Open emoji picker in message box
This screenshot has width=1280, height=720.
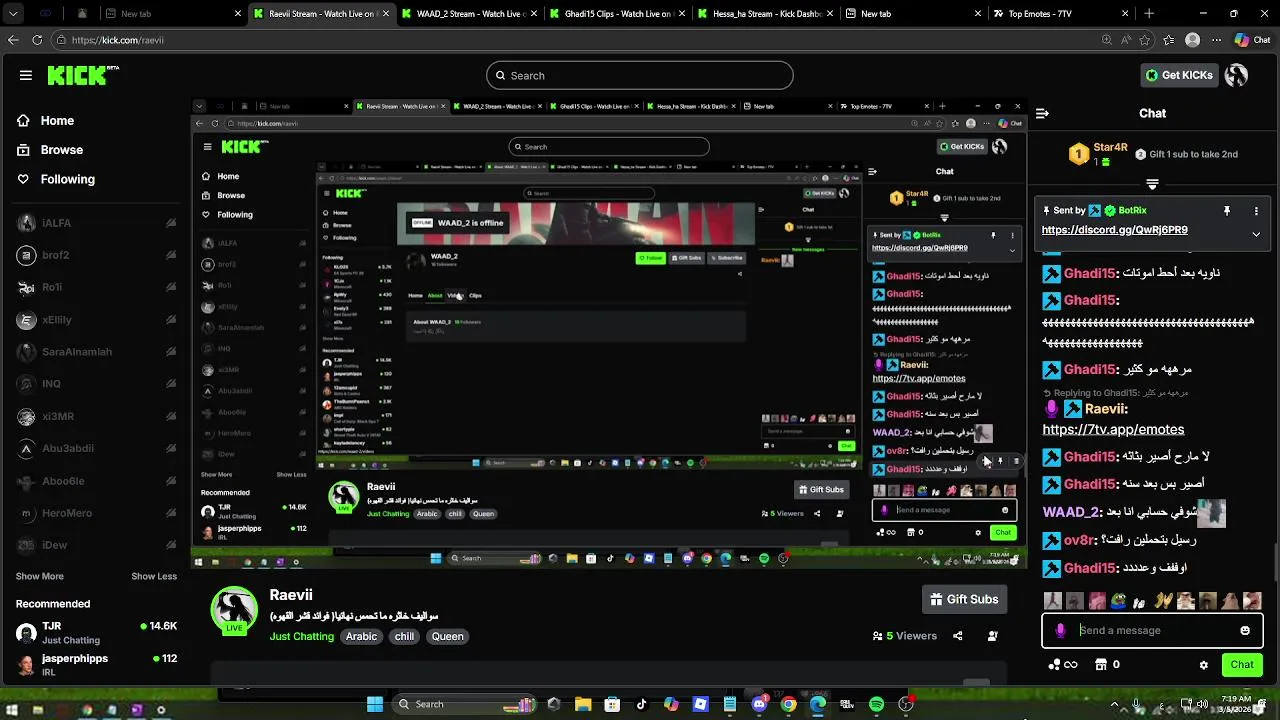[1245, 630]
